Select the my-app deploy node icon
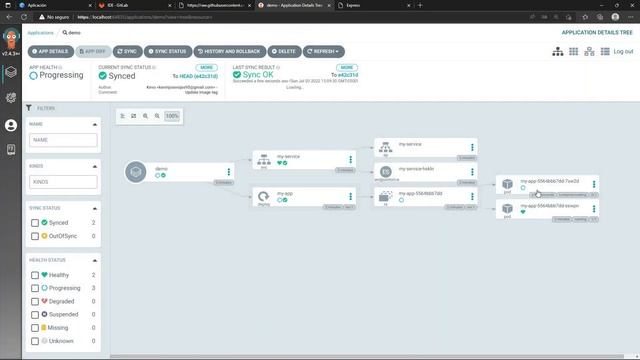640x360 pixels. (264, 196)
